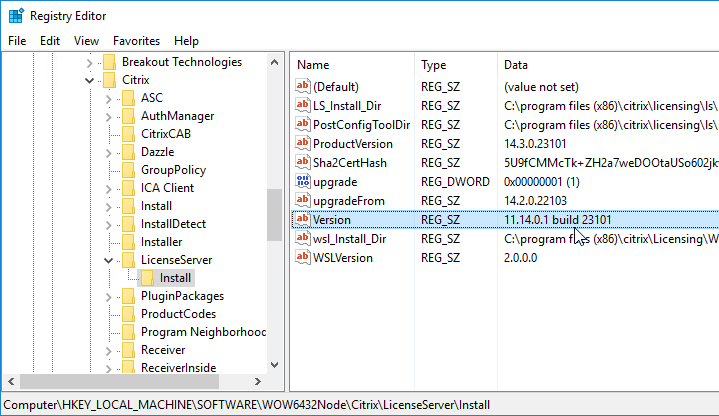Expand the Dazzle key
The image size is (719, 416).
(108, 153)
